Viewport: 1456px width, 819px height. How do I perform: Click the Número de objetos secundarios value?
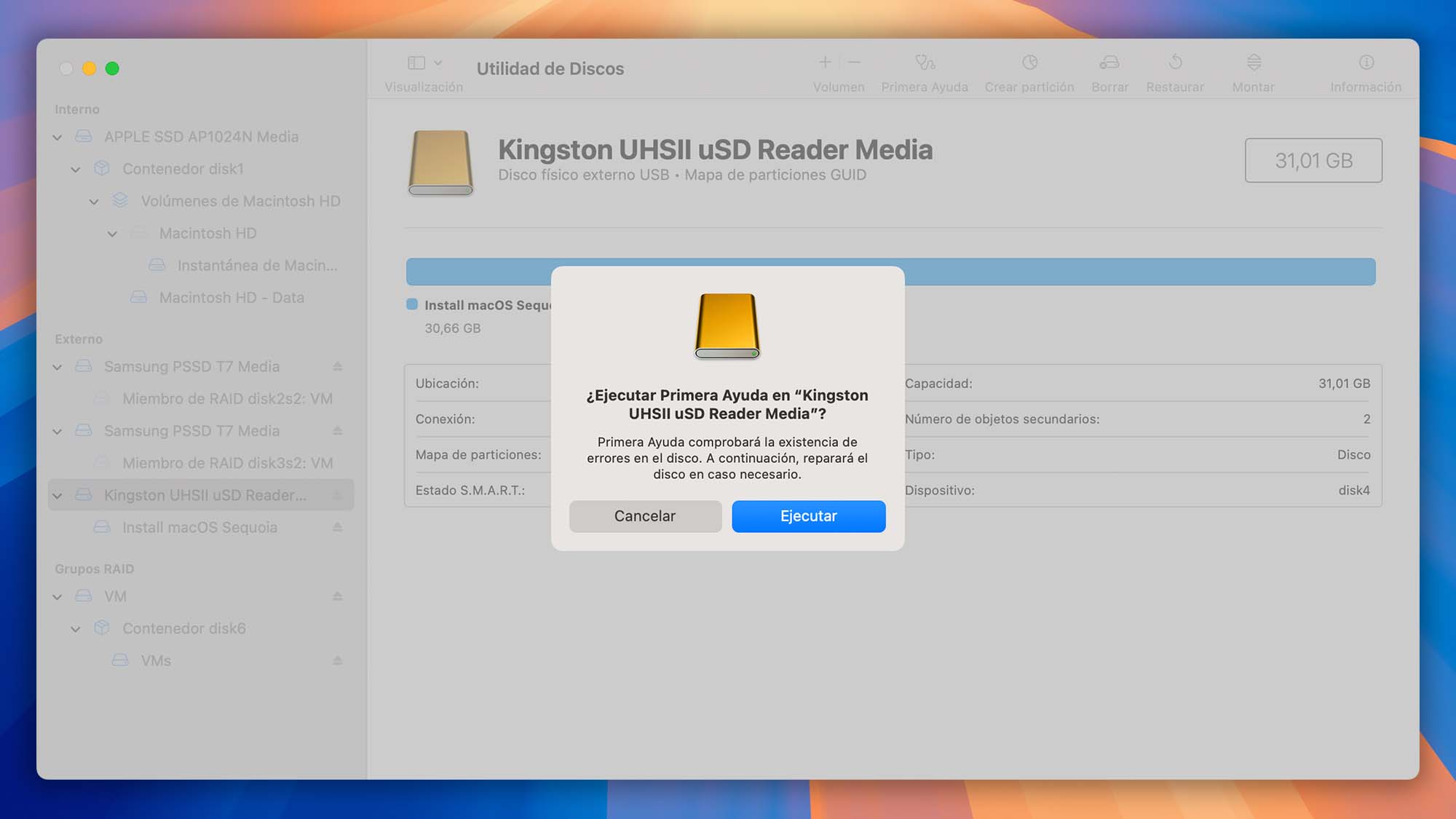tap(1366, 419)
